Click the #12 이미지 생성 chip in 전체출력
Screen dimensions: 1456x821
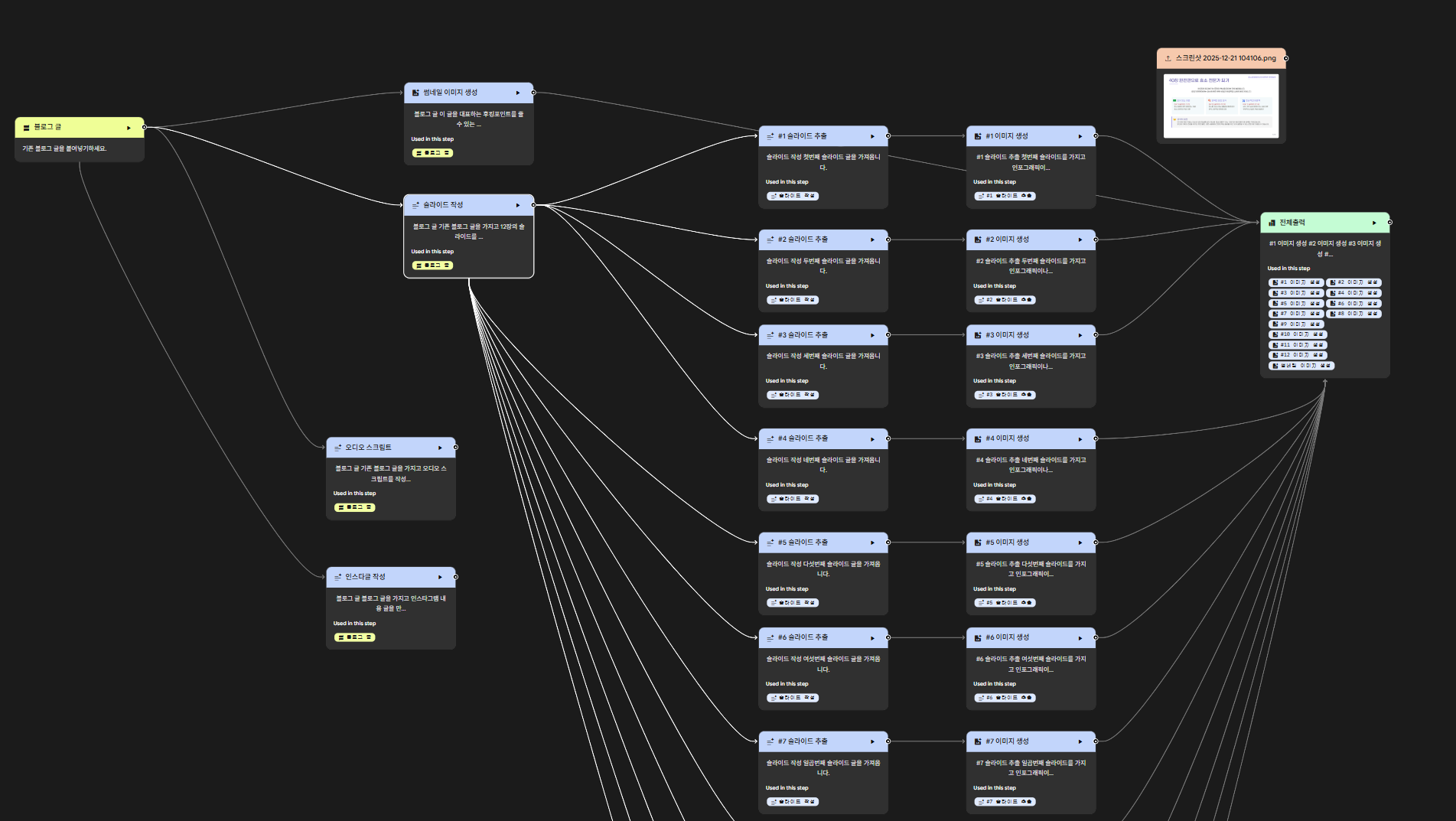1297,355
